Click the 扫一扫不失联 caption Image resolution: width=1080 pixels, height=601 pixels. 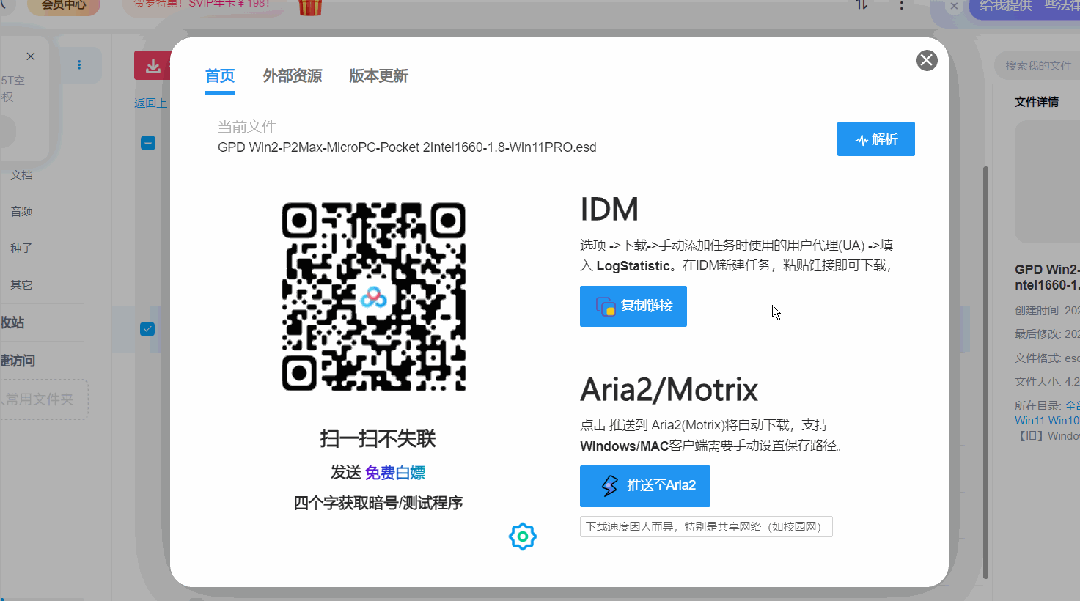(377, 439)
